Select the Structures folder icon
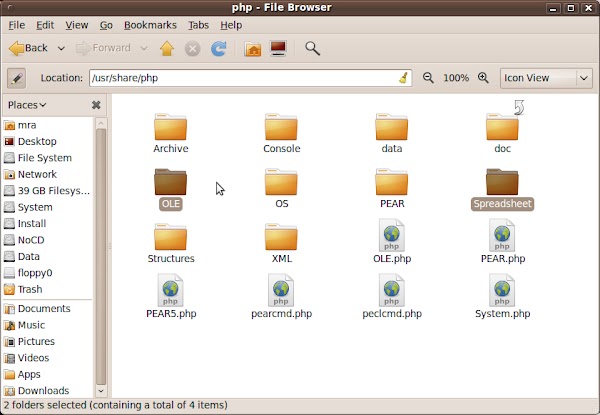Viewport: 600px width, 415px height. click(171, 238)
